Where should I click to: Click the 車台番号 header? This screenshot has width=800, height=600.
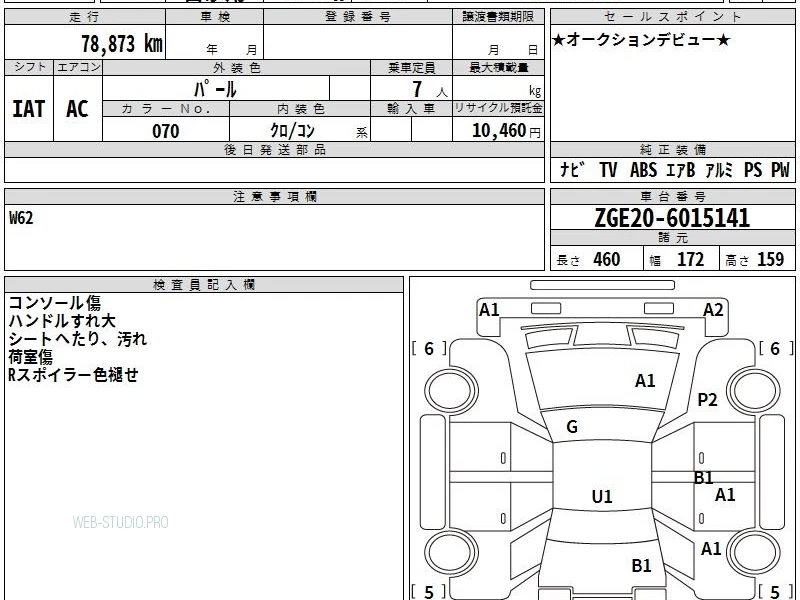(672, 196)
